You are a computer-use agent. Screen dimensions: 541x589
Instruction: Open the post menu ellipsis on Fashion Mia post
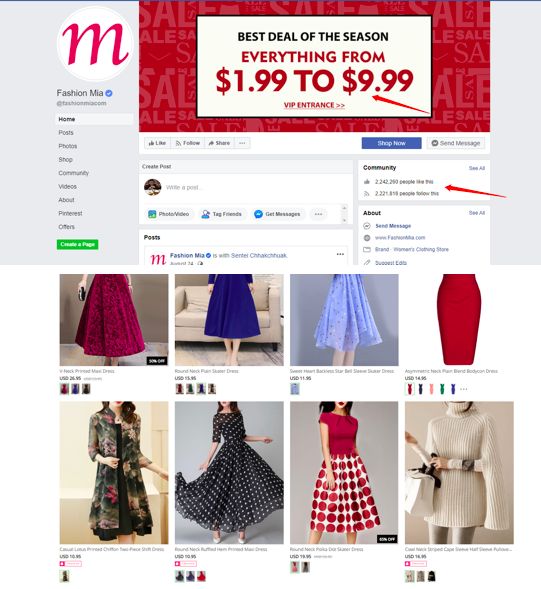coord(340,254)
